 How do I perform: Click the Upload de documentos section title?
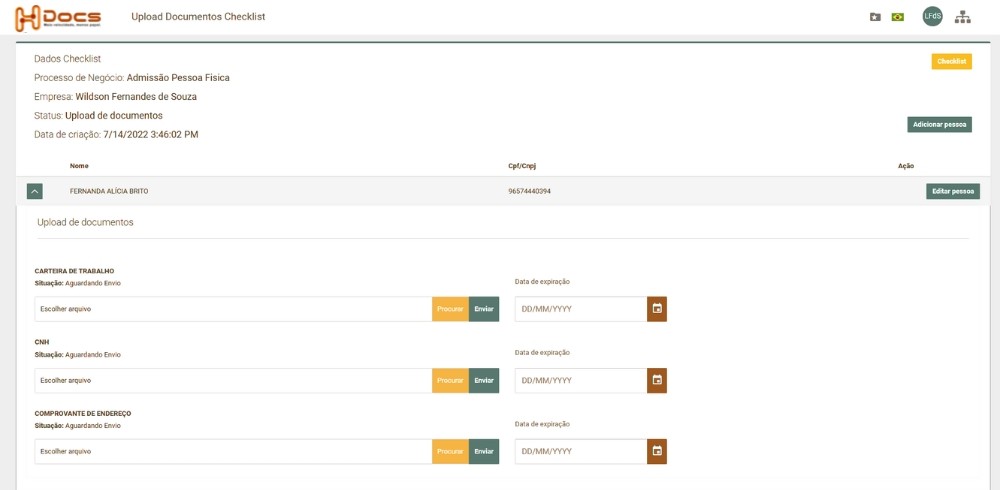coord(85,223)
